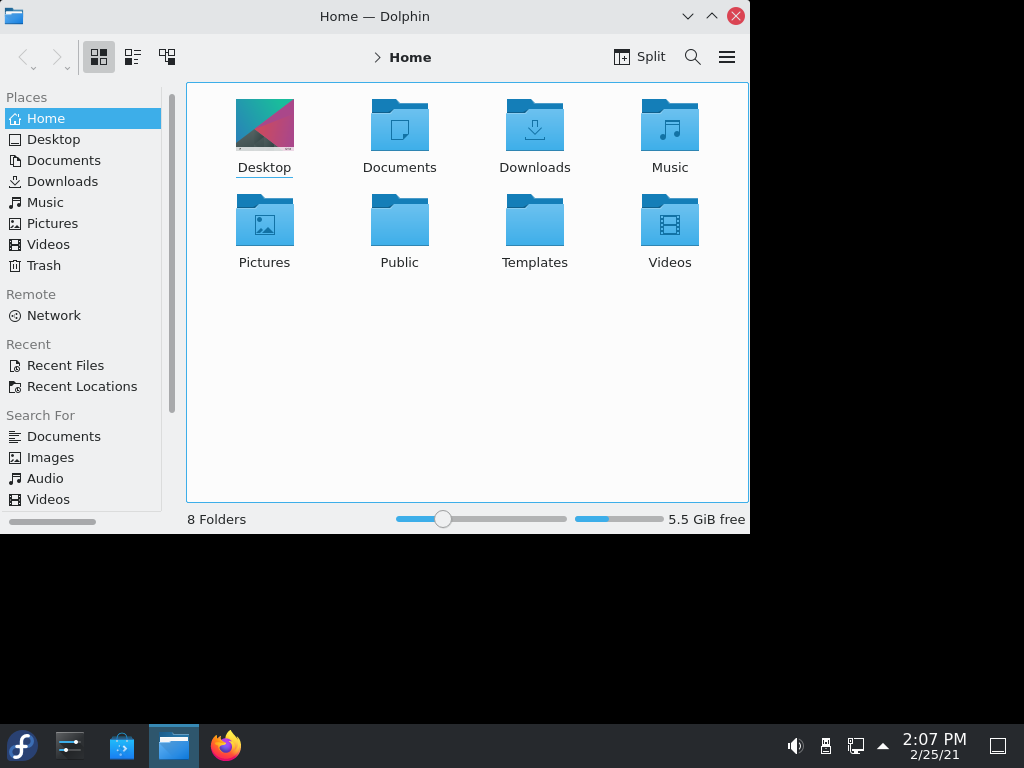Select Home in Places panel
This screenshot has width=1024, height=768.
(83, 118)
